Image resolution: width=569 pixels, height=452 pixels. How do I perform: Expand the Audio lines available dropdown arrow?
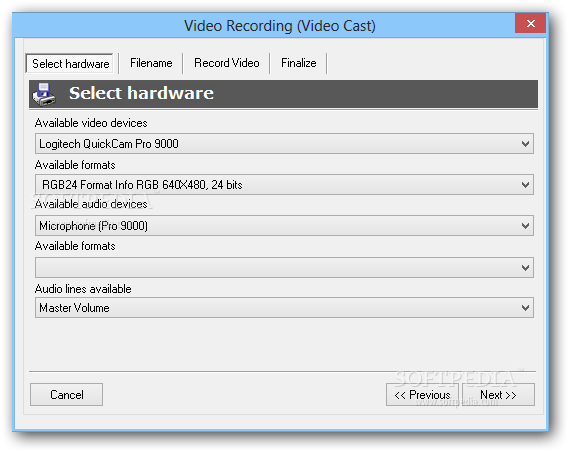pyautogui.click(x=525, y=308)
